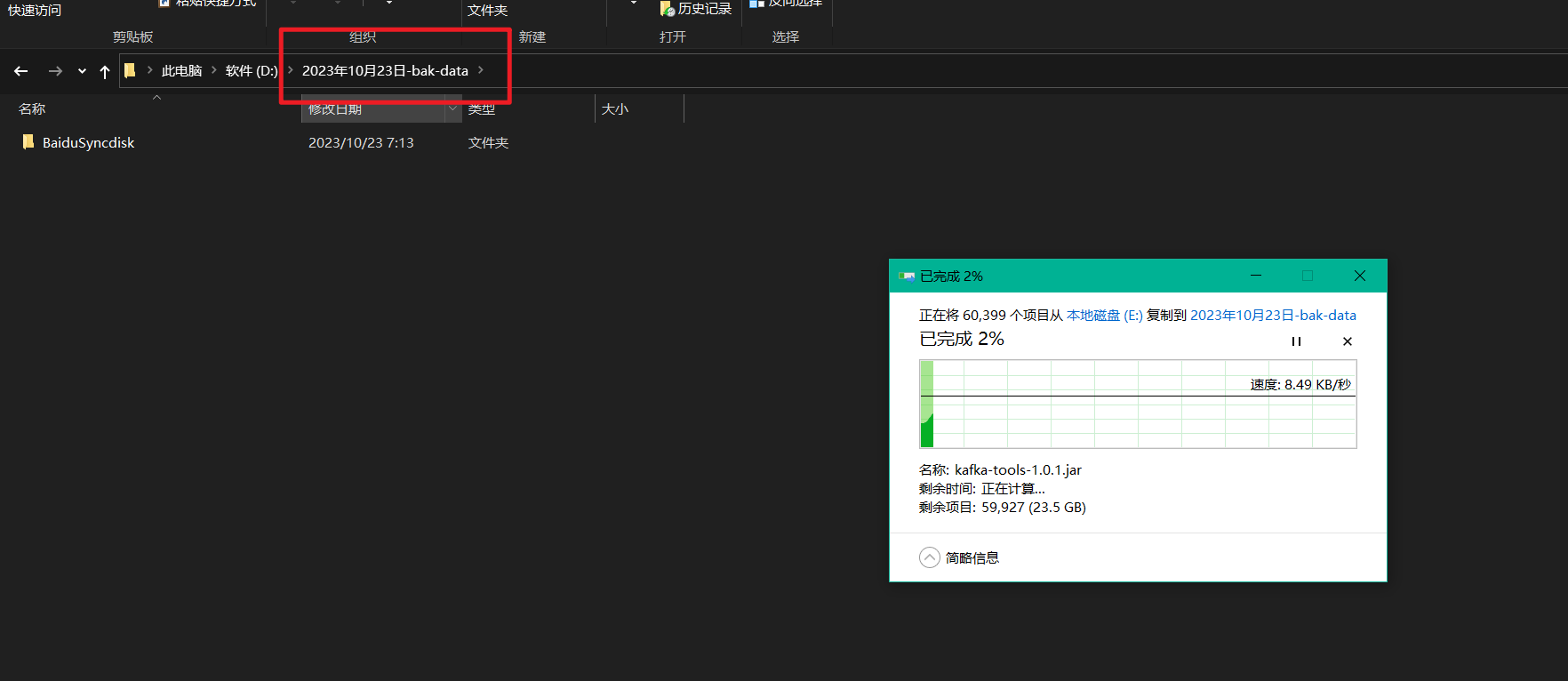Sort by the 修改日期 column header
The height and width of the screenshot is (681, 1568).
(335, 108)
